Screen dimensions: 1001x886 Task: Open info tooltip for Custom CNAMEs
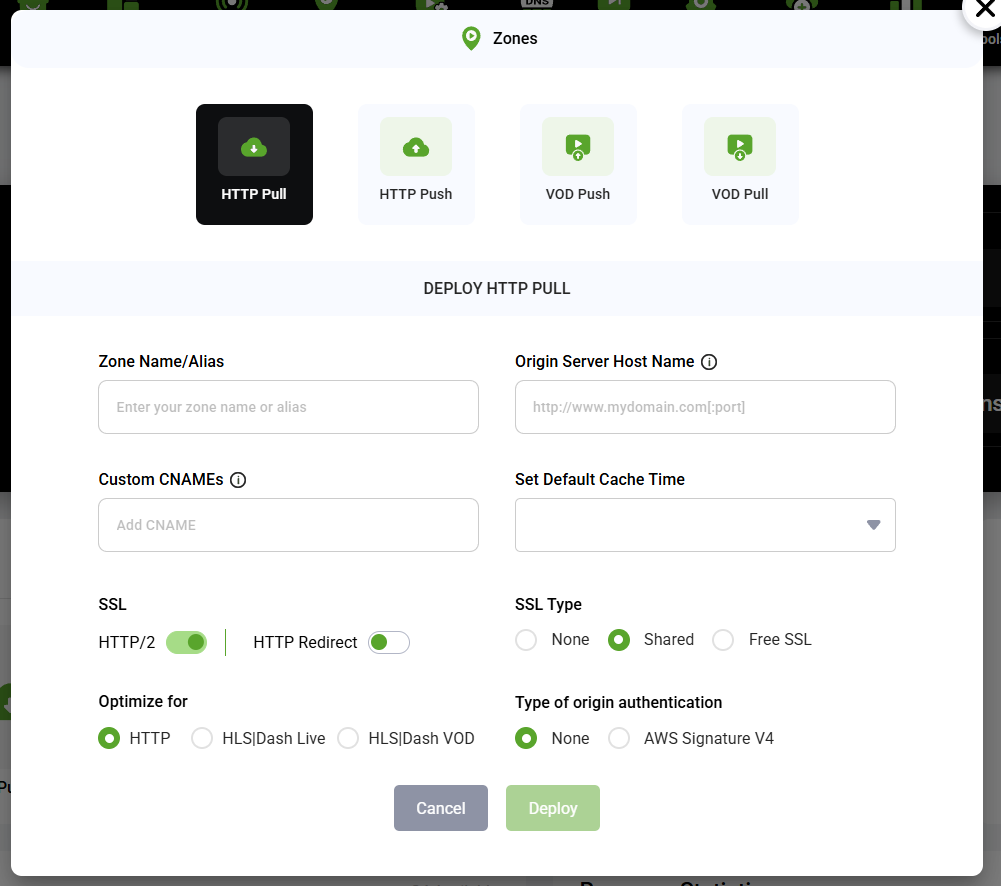click(x=237, y=479)
